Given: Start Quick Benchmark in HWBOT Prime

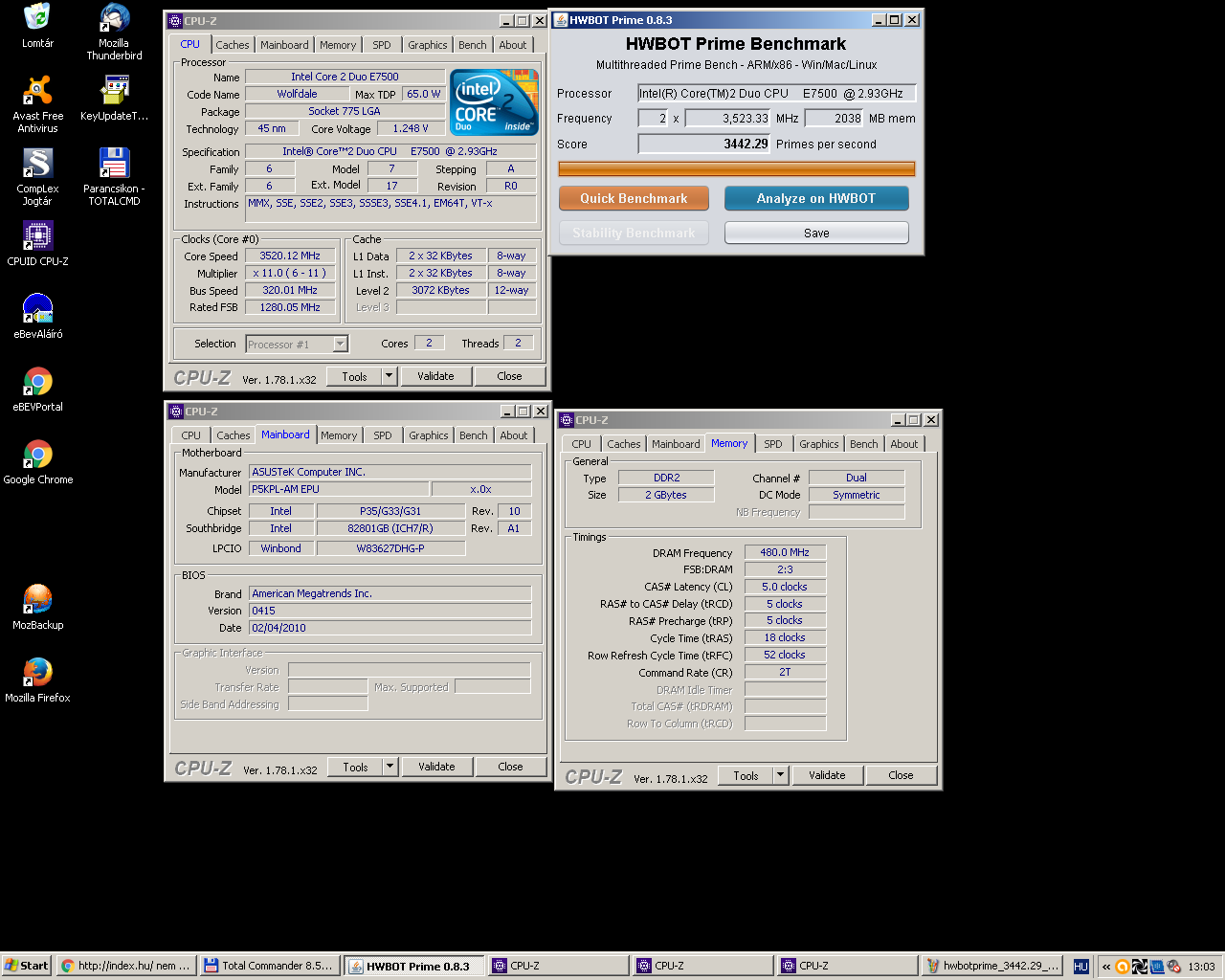Looking at the screenshot, I should coord(634,198).
